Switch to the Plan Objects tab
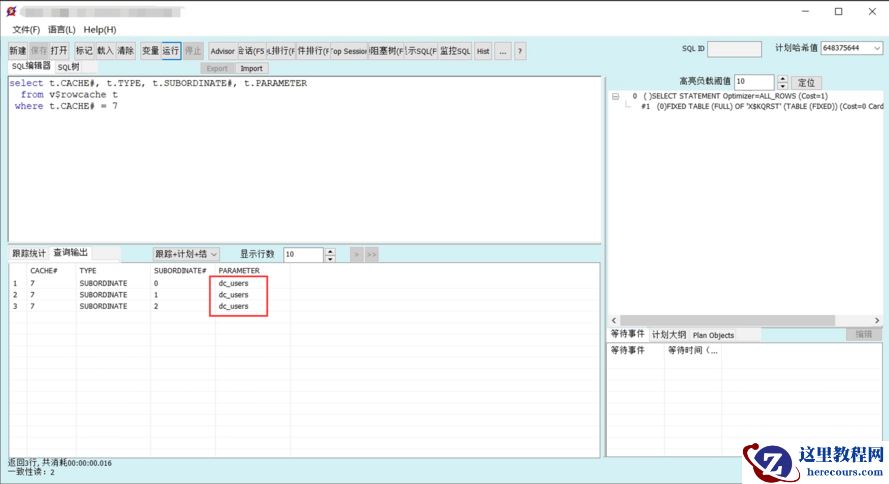The image size is (889, 484). pos(713,335)
